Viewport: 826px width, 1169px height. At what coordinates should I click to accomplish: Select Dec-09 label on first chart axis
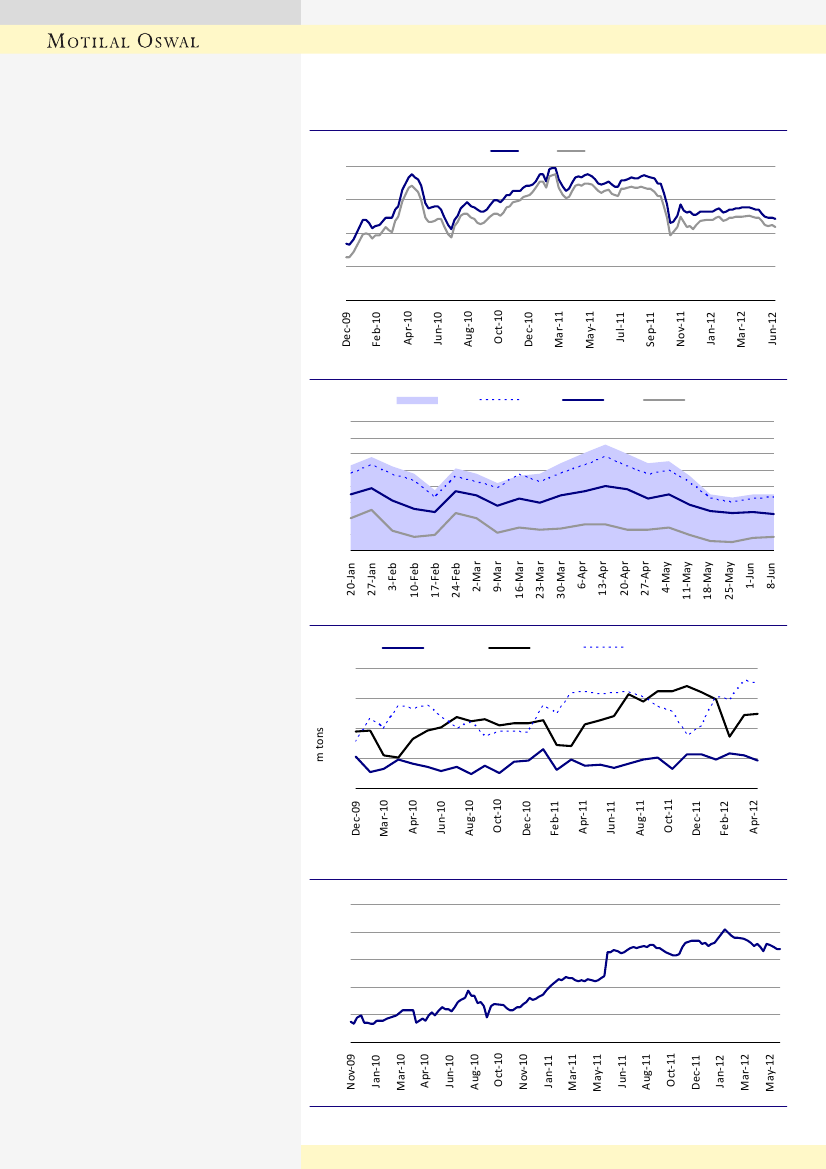[347, 329]
